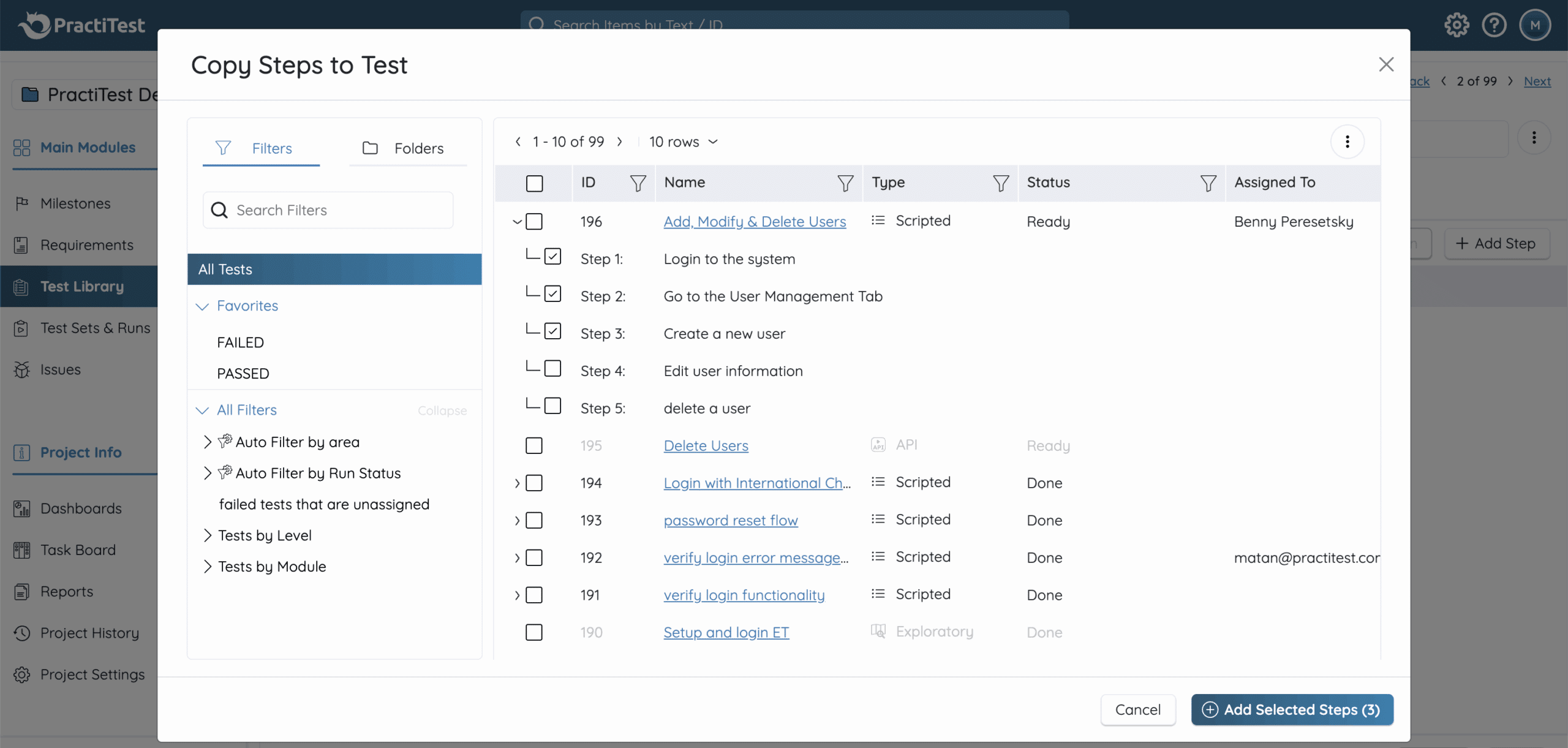The image size is (1568, 748).
Task: Click the ID column filter icon
Action: coord(638,183)
